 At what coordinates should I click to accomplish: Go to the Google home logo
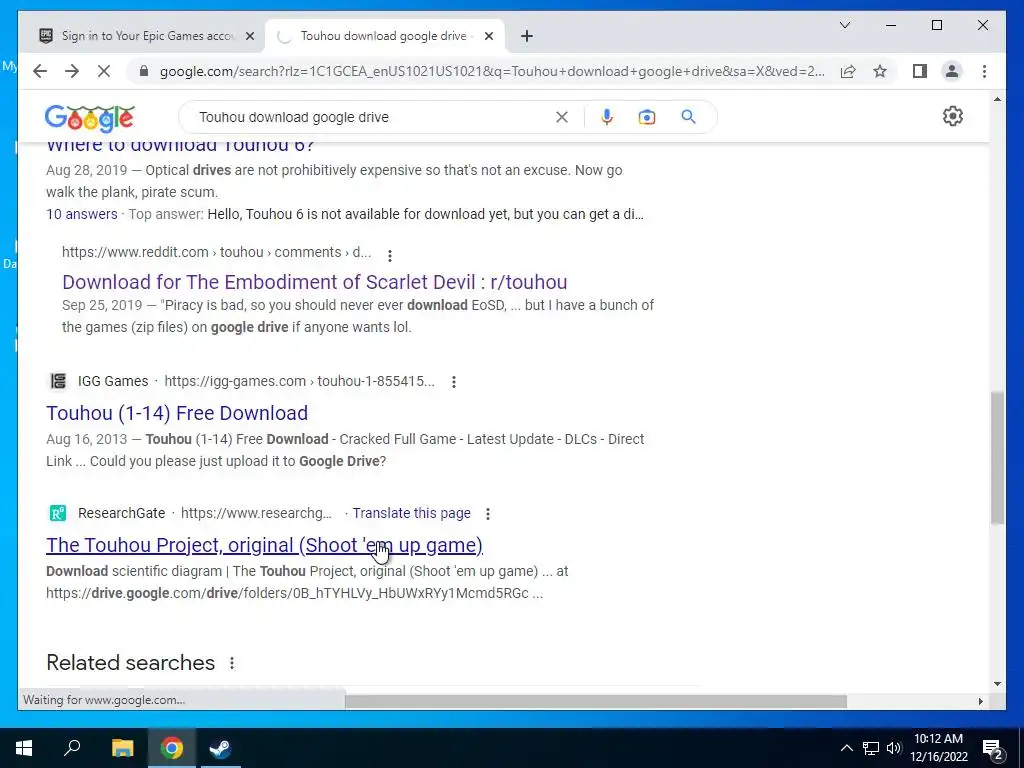[89, 118]
